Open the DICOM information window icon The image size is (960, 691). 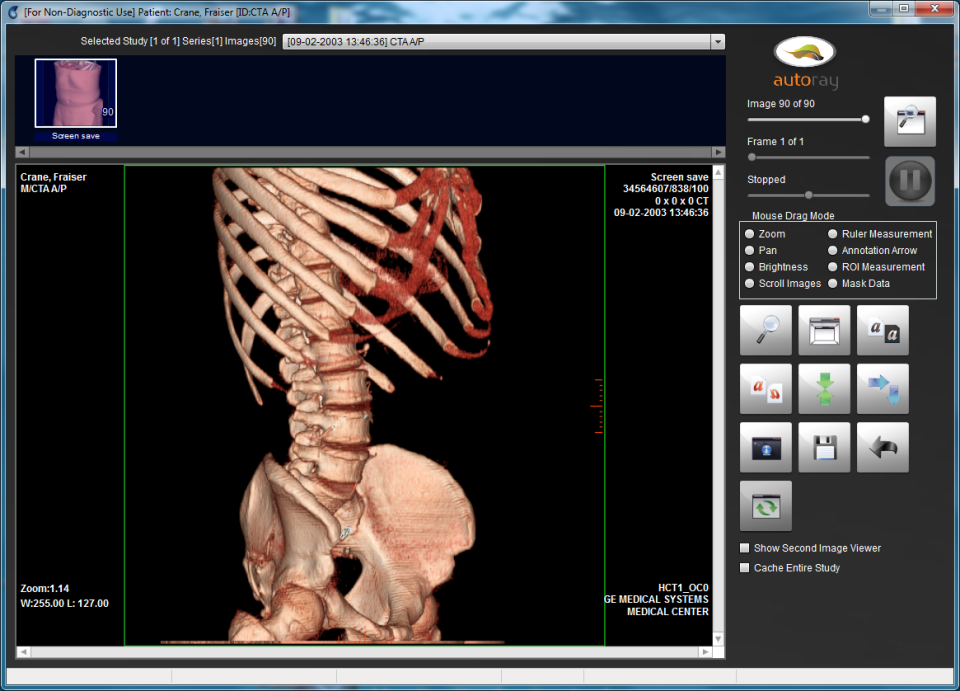765,447
